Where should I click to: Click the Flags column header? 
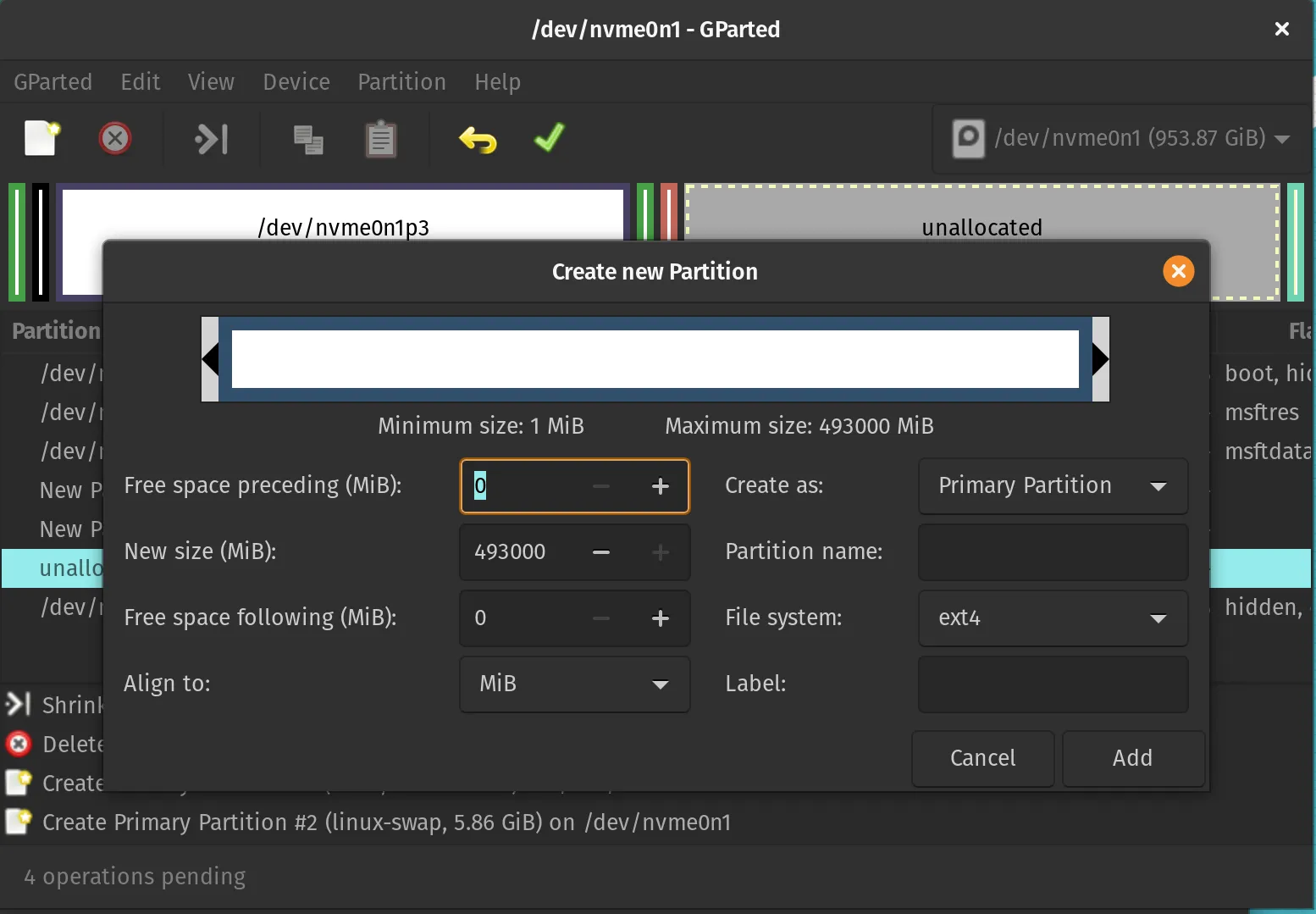[1300, 331]
